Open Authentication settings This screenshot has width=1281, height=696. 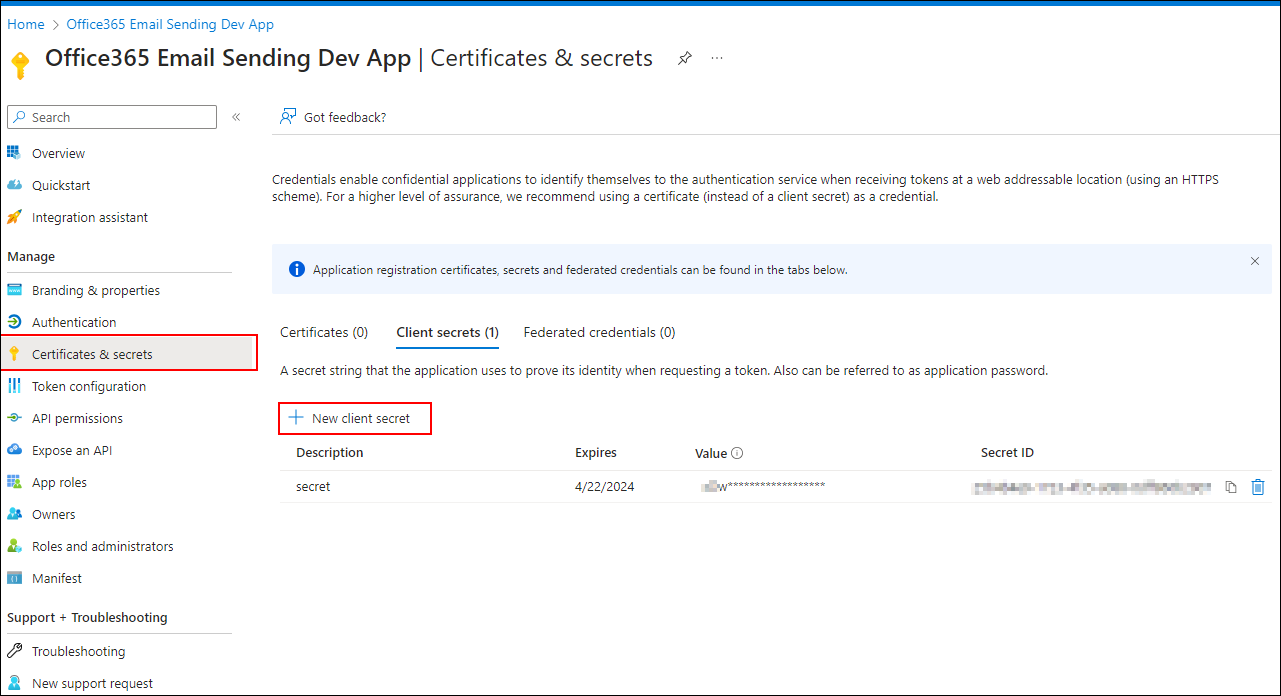pyautogui.click(x=73, y=322)
